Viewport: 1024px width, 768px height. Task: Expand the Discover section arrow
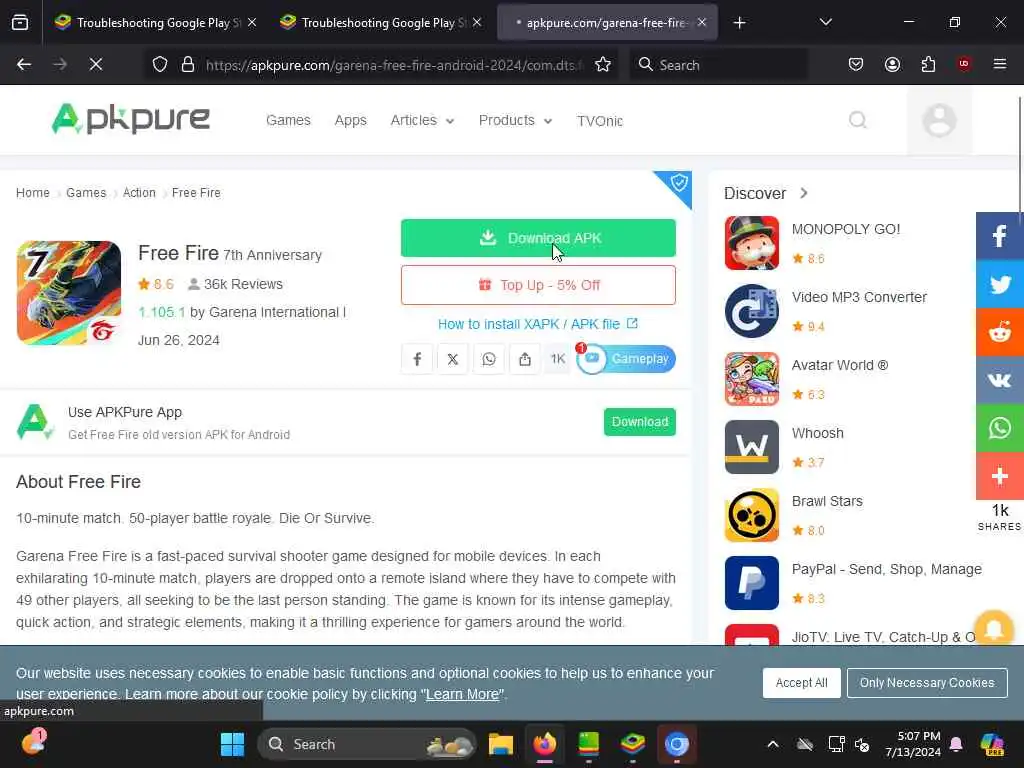(x=804, y=193)
